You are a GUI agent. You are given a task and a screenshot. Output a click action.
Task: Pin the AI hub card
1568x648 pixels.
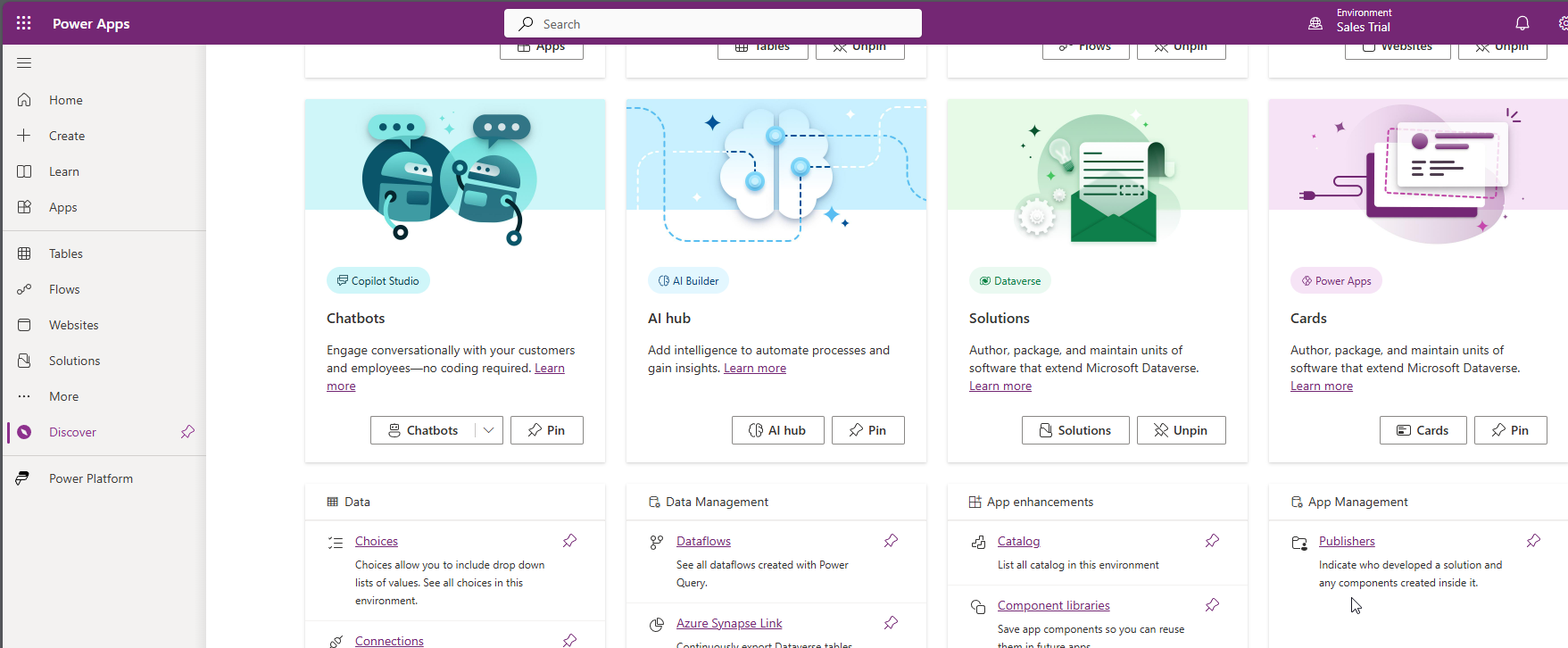tap(867, 430)
